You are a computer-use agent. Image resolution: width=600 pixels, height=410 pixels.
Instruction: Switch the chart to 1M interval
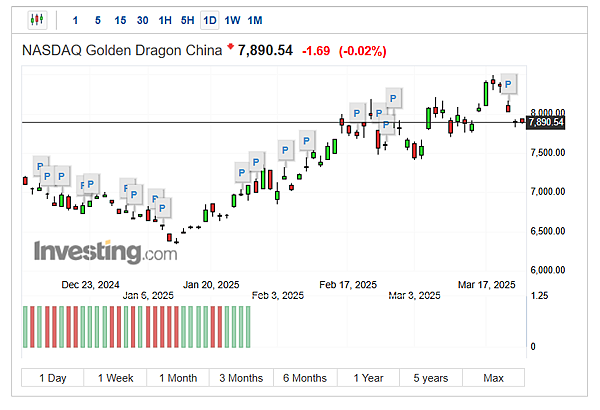coord(255,20)
